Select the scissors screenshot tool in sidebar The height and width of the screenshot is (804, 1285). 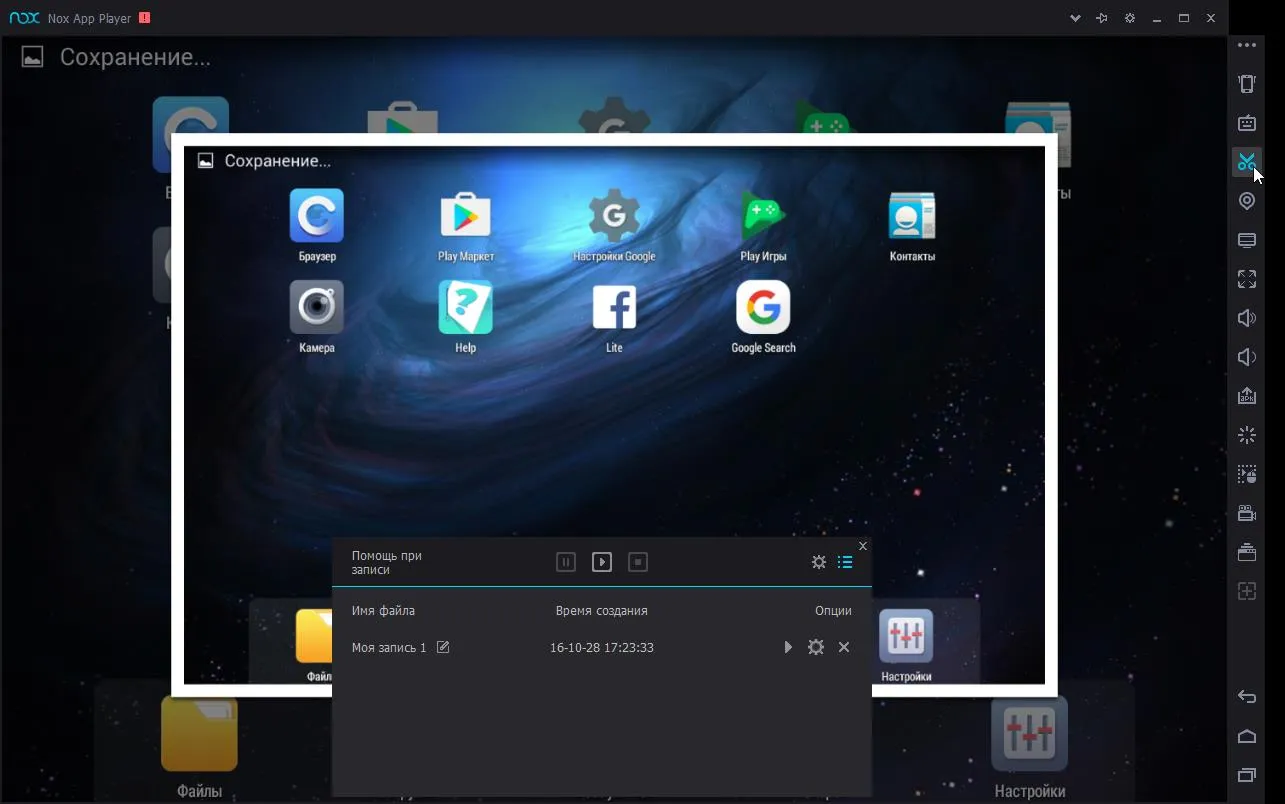click(1246, 162)
